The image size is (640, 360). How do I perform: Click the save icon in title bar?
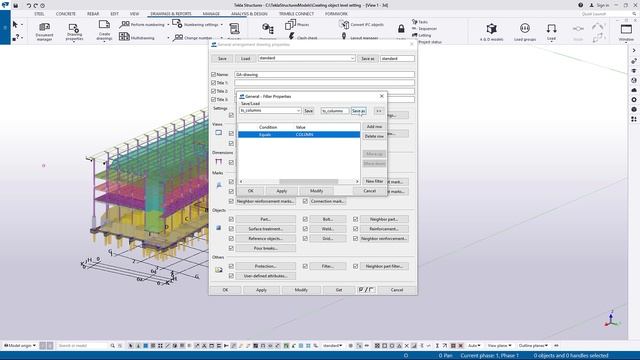click(x=16, y=6)
